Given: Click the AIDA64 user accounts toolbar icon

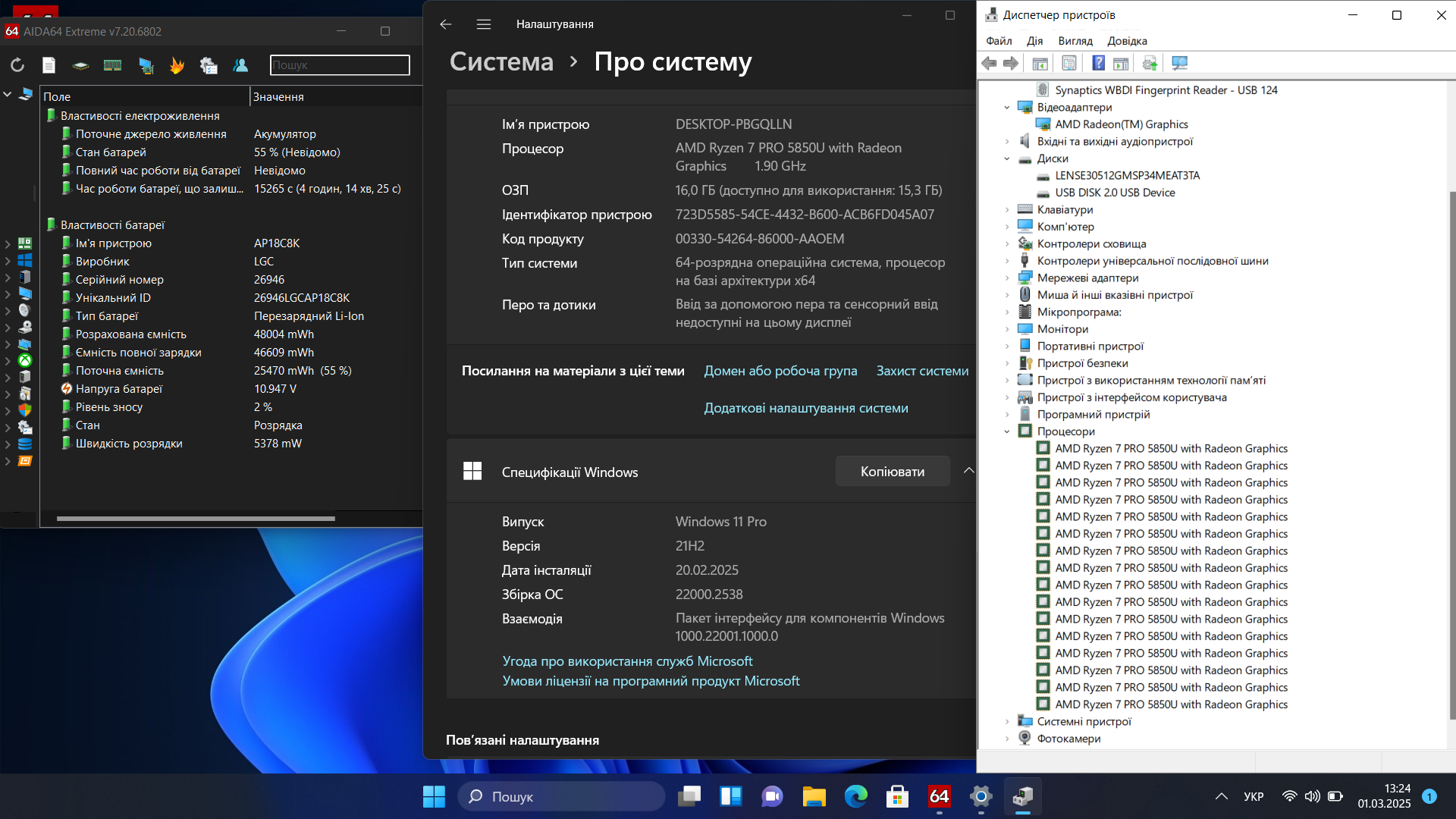Looking at the screenshot, I should [x=240, y=65].
